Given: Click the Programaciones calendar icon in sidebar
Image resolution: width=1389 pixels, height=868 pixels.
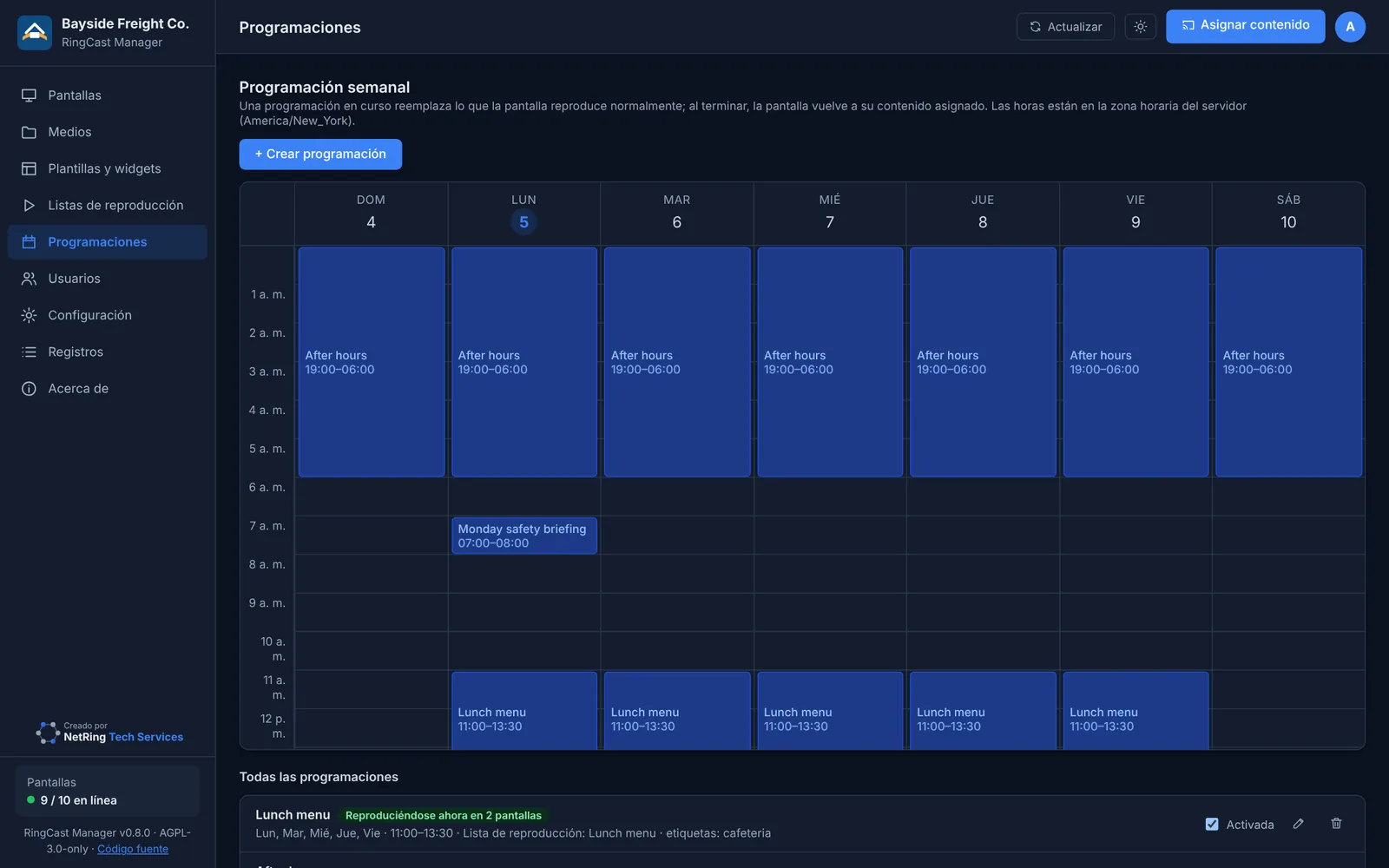Looking at the screenshot, I should 29,242.
